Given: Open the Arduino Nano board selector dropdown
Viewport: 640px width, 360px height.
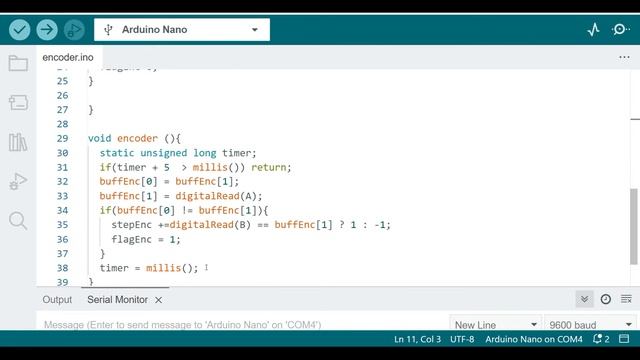Looking at the screenshot, I should 182,30.
